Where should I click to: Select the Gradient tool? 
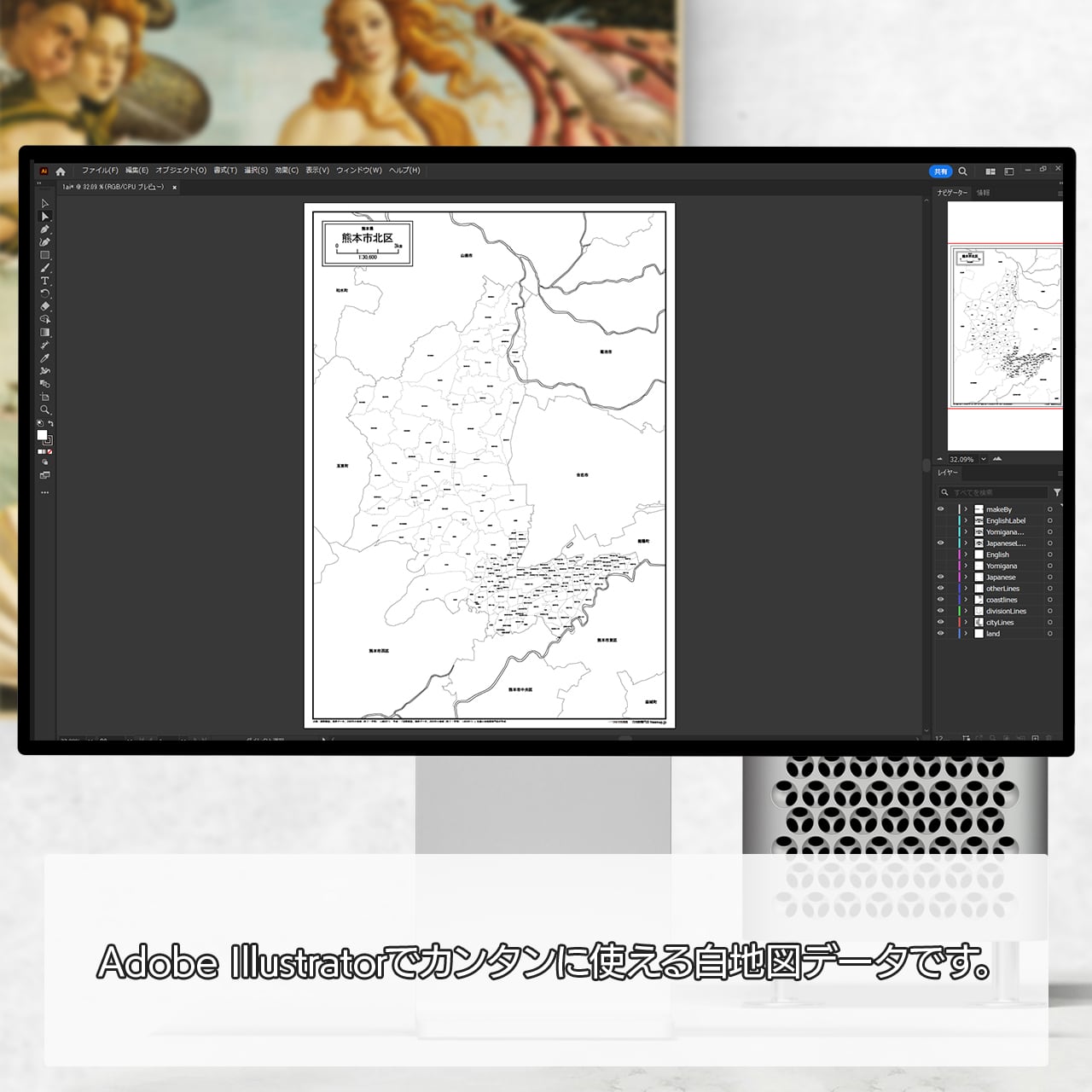tap(45, 333)
